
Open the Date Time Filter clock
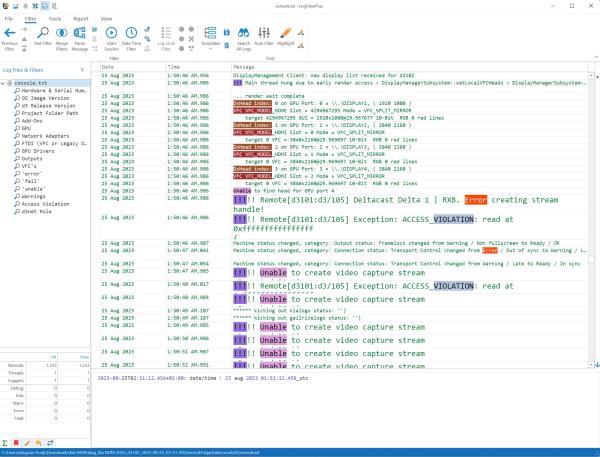(x=131, y=38)
